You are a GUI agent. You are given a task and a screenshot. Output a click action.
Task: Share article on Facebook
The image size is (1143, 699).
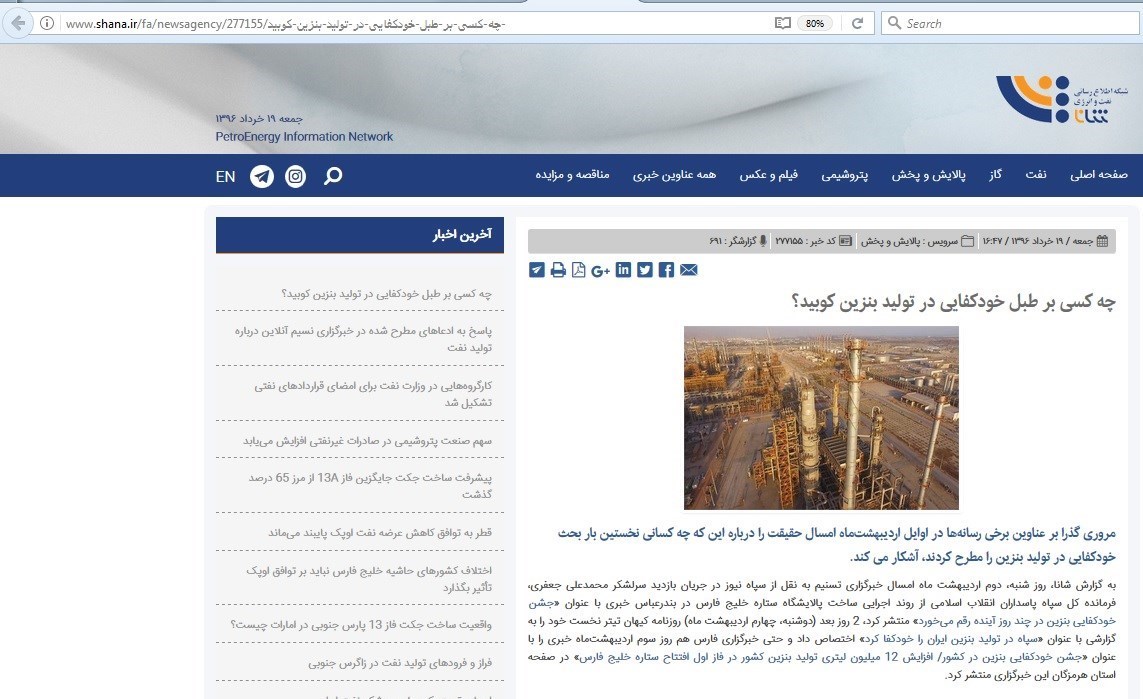pos(666,270)
